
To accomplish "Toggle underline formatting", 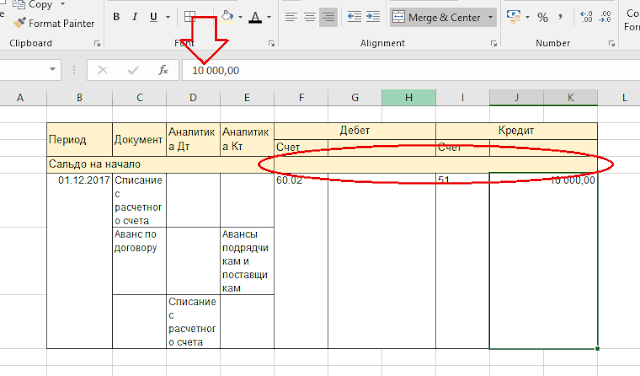I will (153, 17).
